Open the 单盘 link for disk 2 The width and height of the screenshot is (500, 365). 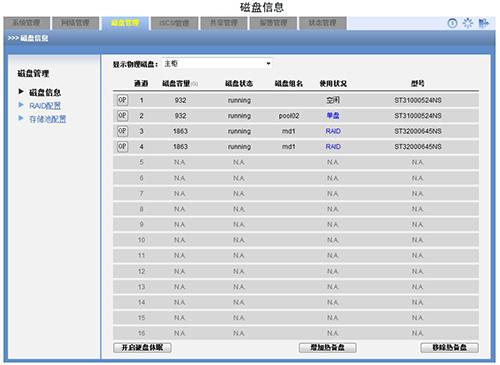click(x=333, y=116)
